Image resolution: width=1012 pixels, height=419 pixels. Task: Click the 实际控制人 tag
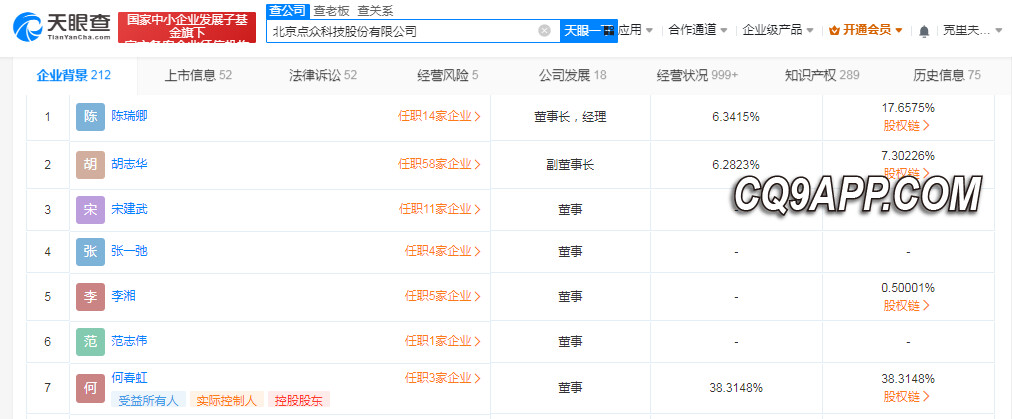227,400
